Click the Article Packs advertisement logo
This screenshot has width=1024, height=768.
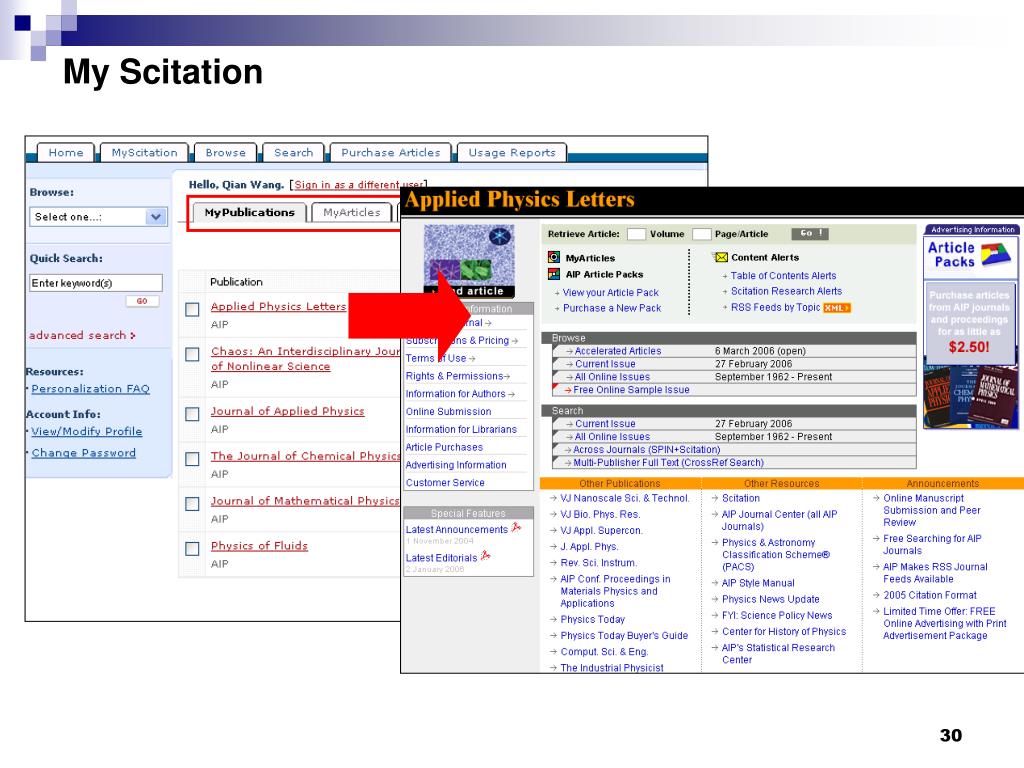click(970, 255)
